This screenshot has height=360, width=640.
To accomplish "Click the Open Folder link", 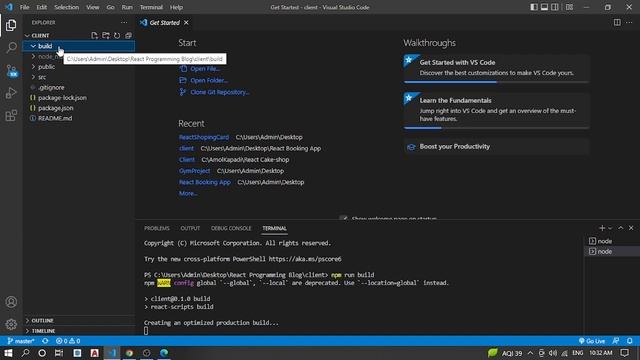I will (x=203, y=80).
